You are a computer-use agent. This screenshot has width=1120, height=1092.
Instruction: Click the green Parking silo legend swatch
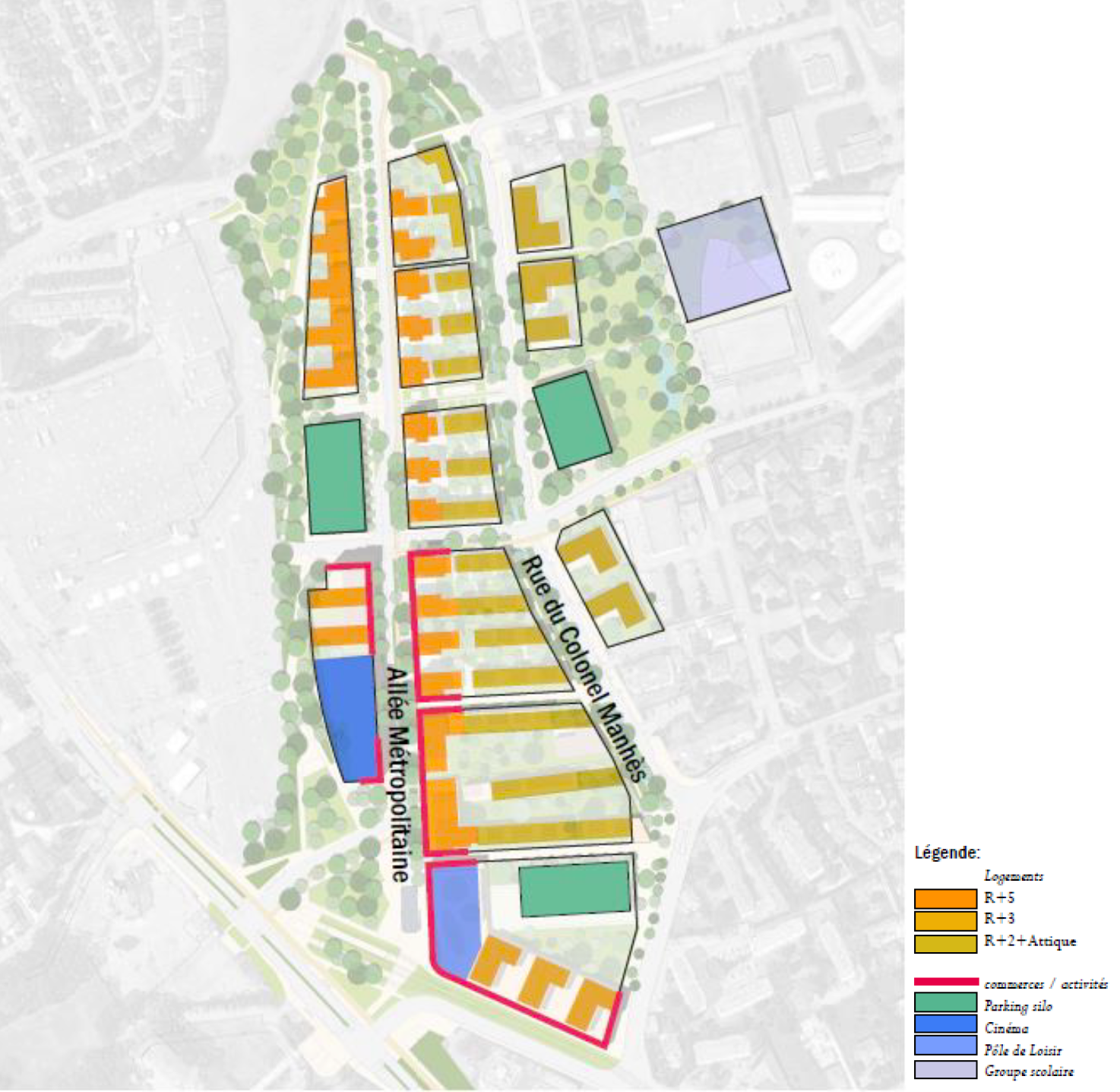click(945, 1002)
